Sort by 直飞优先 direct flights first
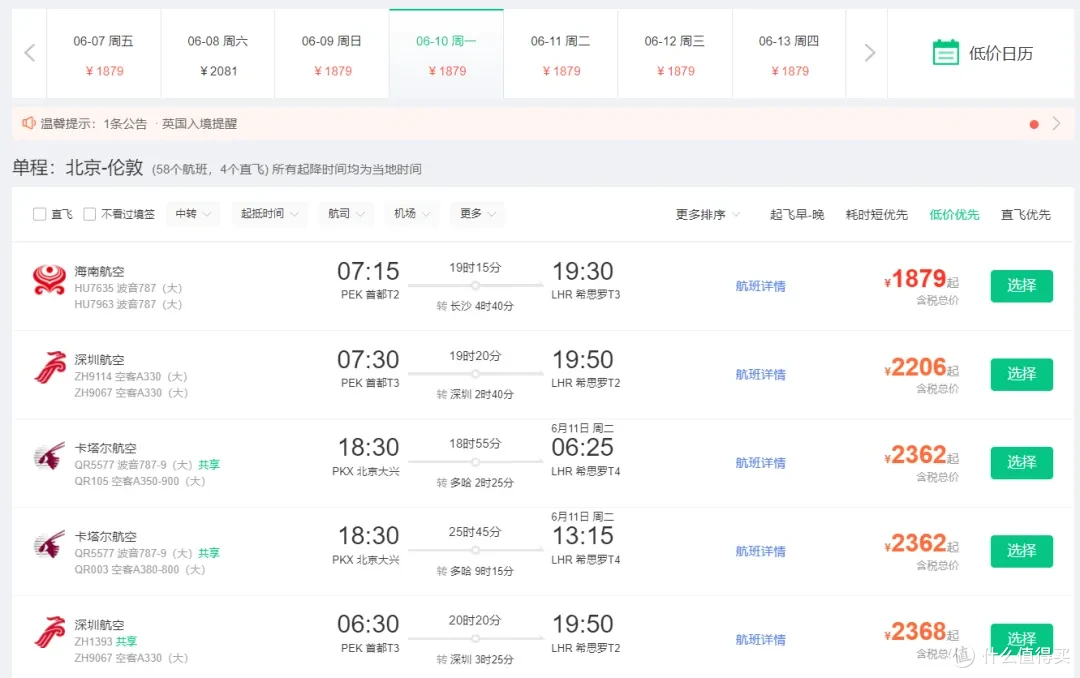This screenshot has width=1080, height=678. [1026, 215]
